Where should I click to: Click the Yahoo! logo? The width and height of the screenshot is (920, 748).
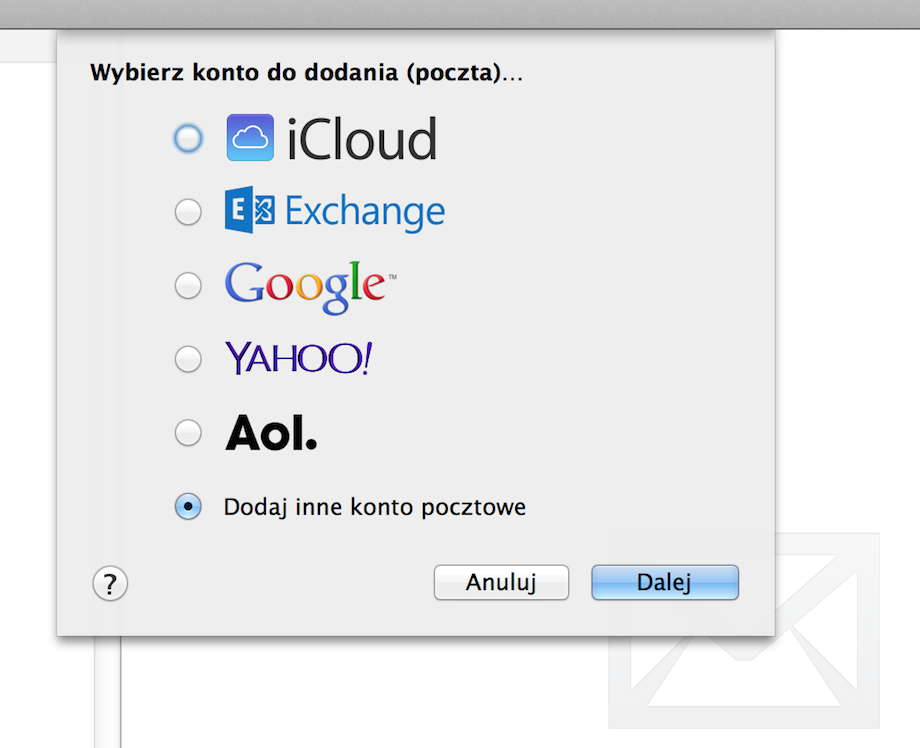point(299,358)
